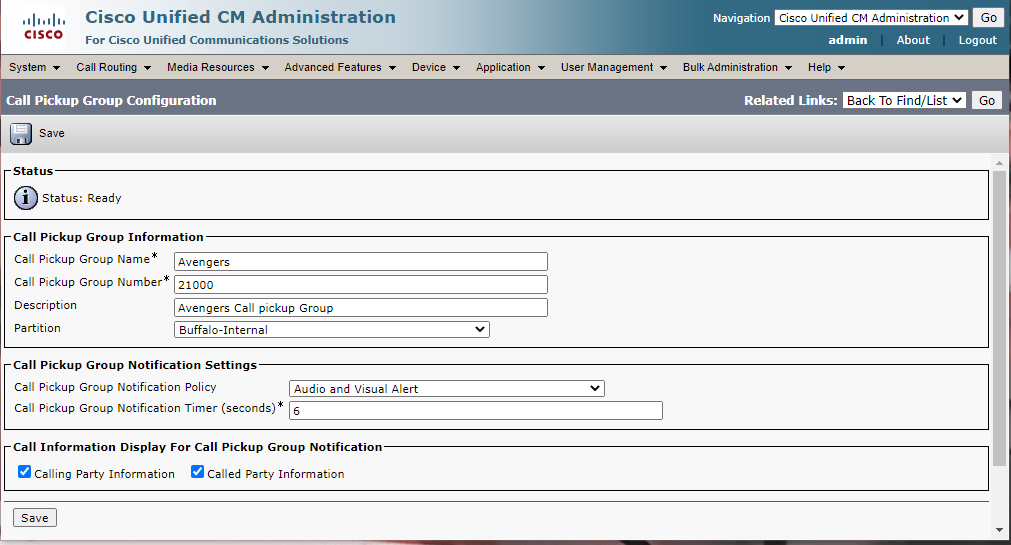Click the vertical scrollbar thumb
1011x545 pixels.
click(x=999, y=318)
